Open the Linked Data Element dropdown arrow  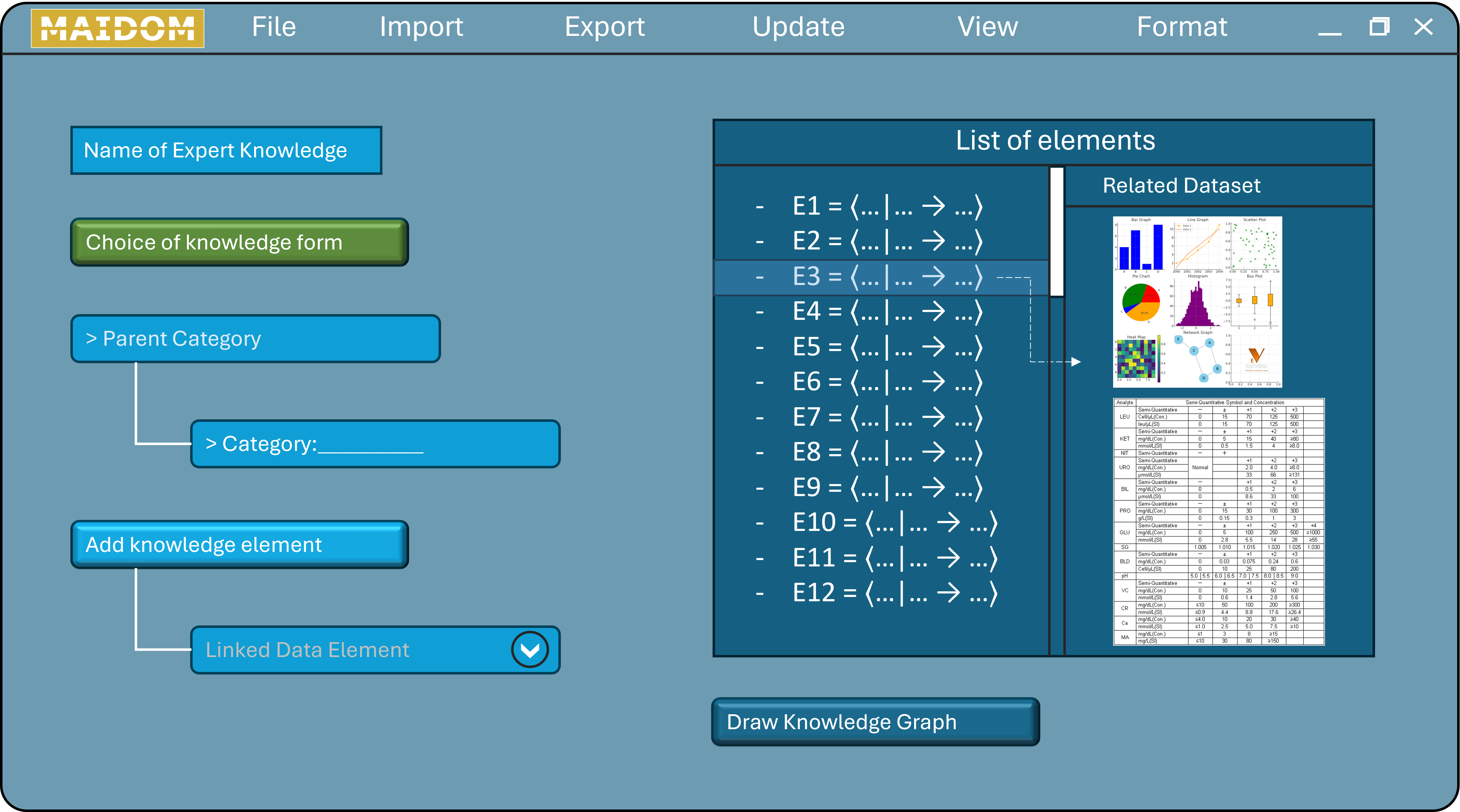[x=529, y=649]
